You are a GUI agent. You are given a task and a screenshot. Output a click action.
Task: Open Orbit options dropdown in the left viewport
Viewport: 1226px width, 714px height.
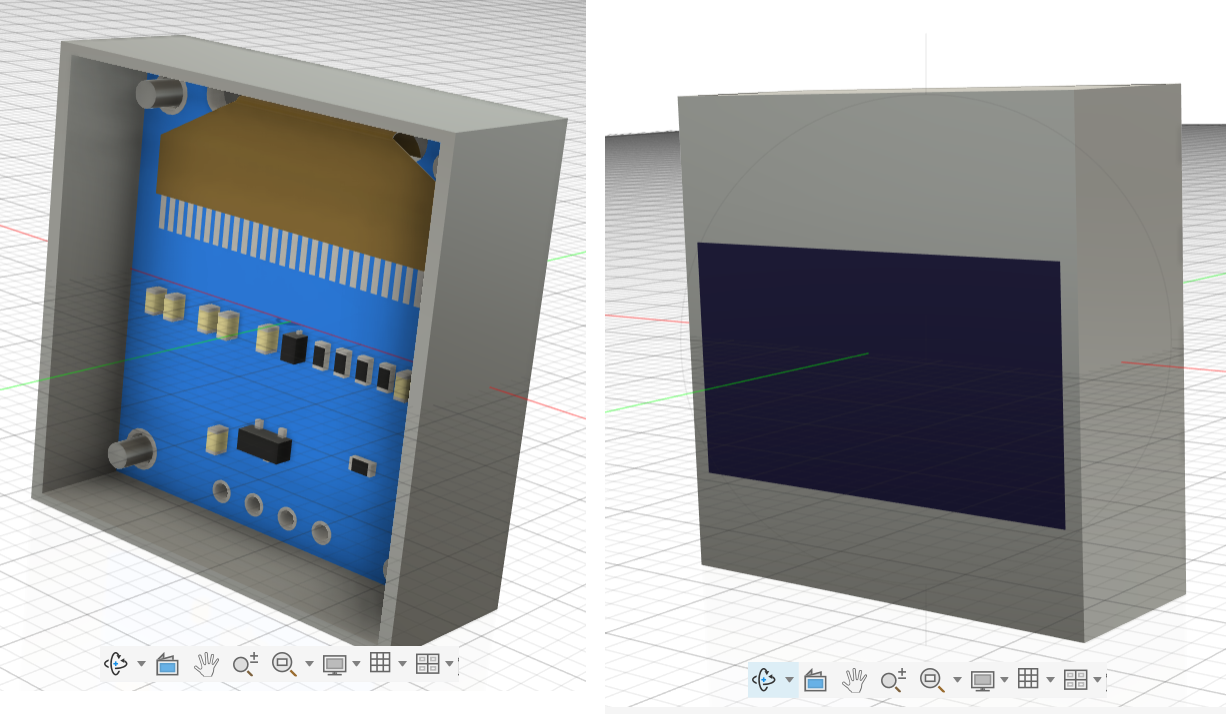pos(141,664)
